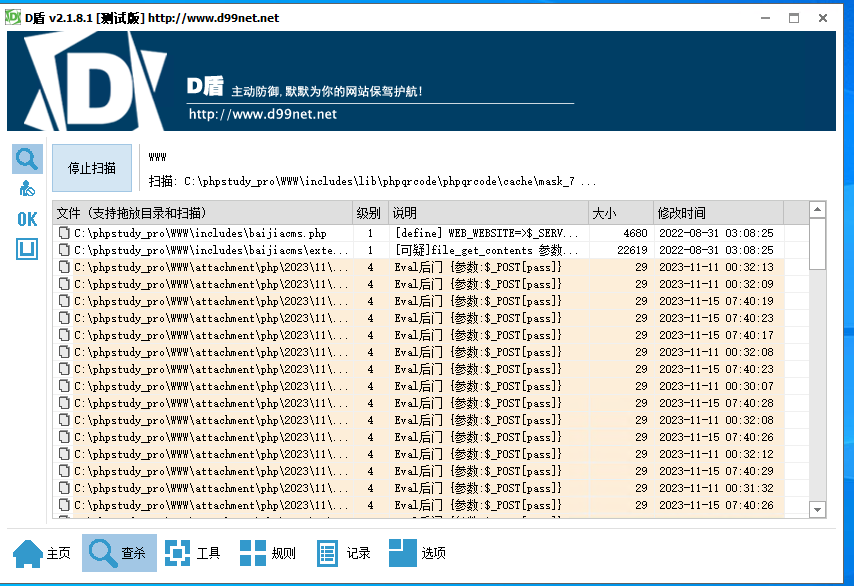Sort by the 大小 column header
The width and height of the screenshot is (854, 586).
[621, 213]
